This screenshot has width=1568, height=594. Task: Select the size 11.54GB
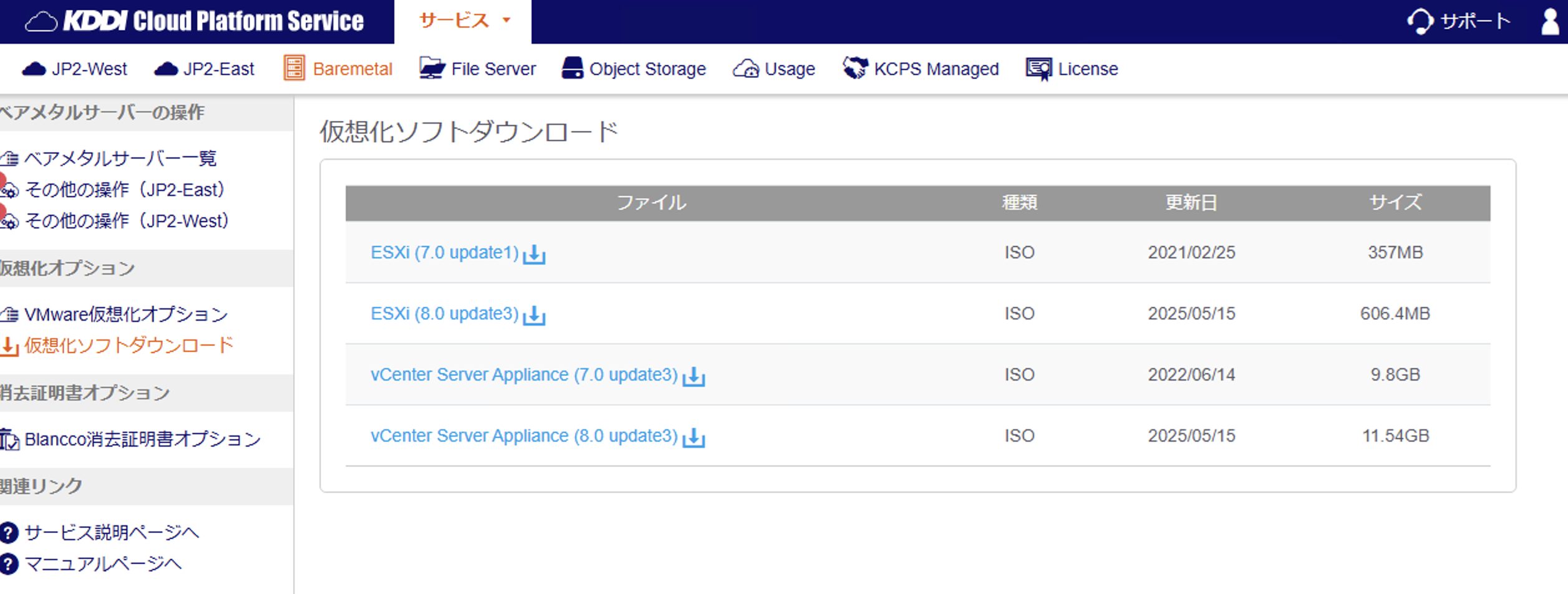point(1395,436)
